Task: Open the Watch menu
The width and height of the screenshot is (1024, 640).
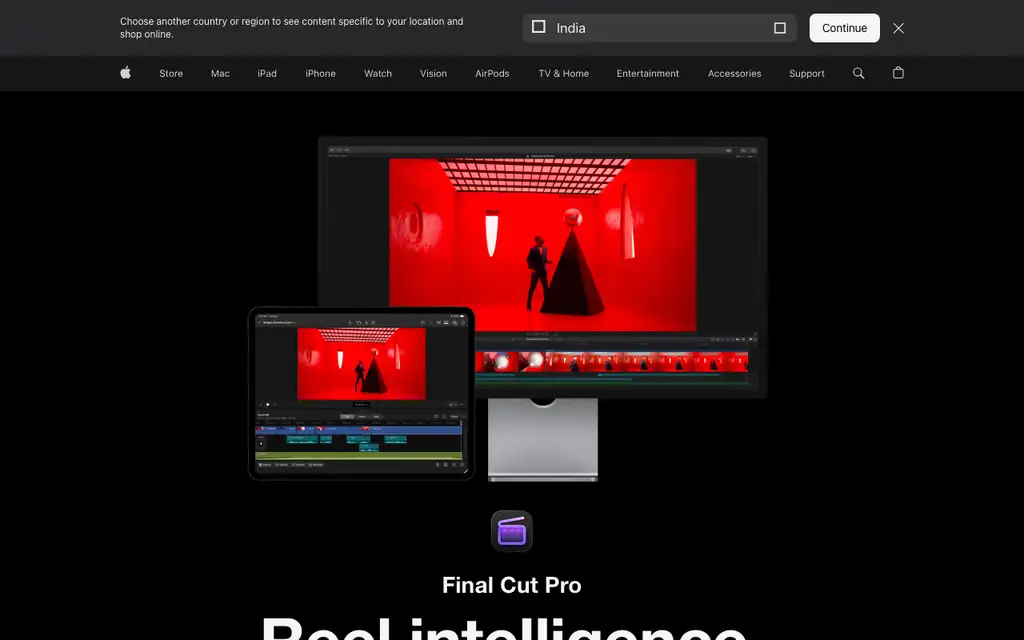Action: tap(377, 73)
